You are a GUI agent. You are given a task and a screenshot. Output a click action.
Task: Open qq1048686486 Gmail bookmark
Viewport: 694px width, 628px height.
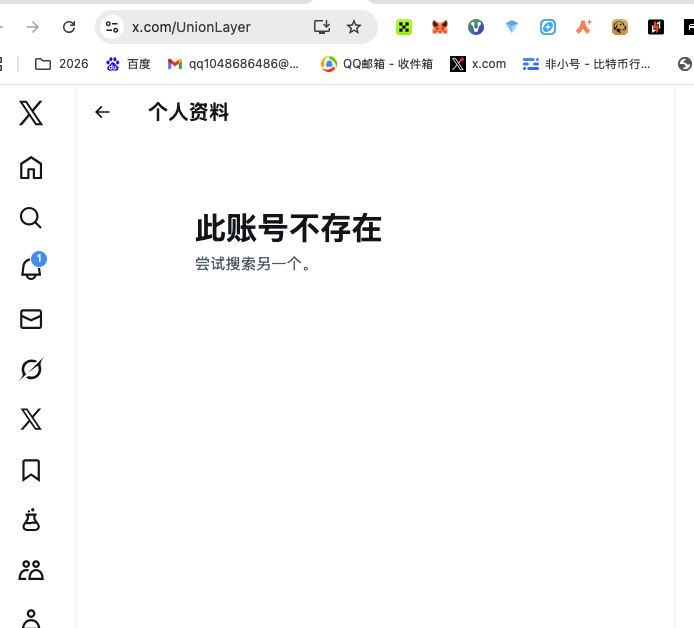tap(233, 64)
